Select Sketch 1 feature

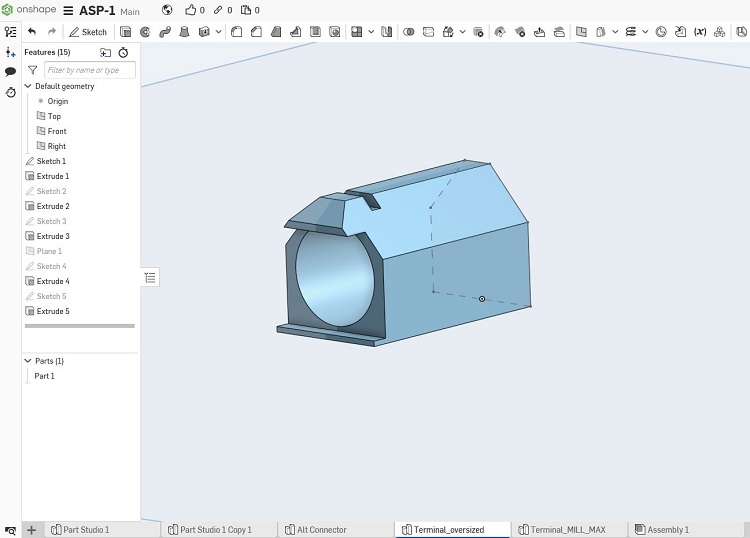(x=51, y=161)
